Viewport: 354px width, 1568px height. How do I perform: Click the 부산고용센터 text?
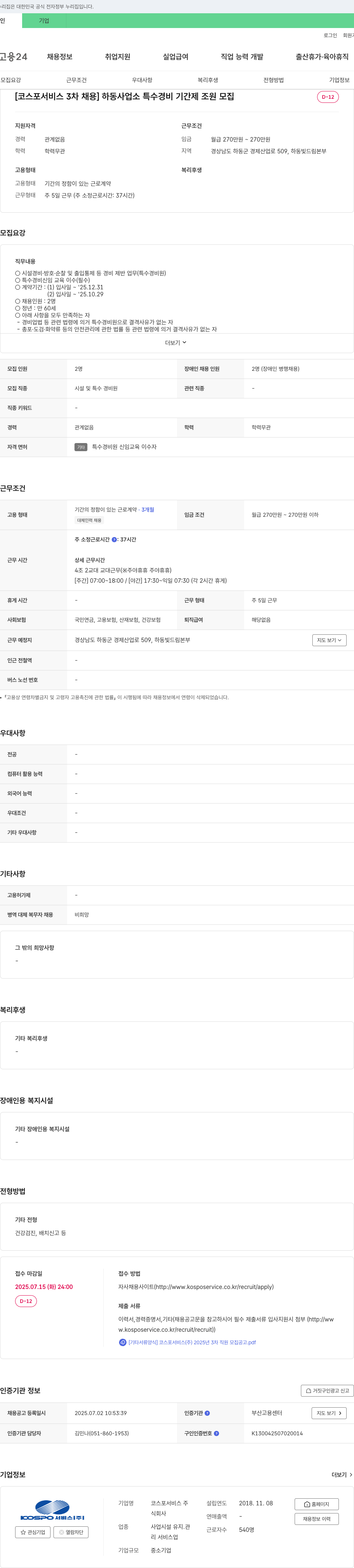[x=267, y=1413]
